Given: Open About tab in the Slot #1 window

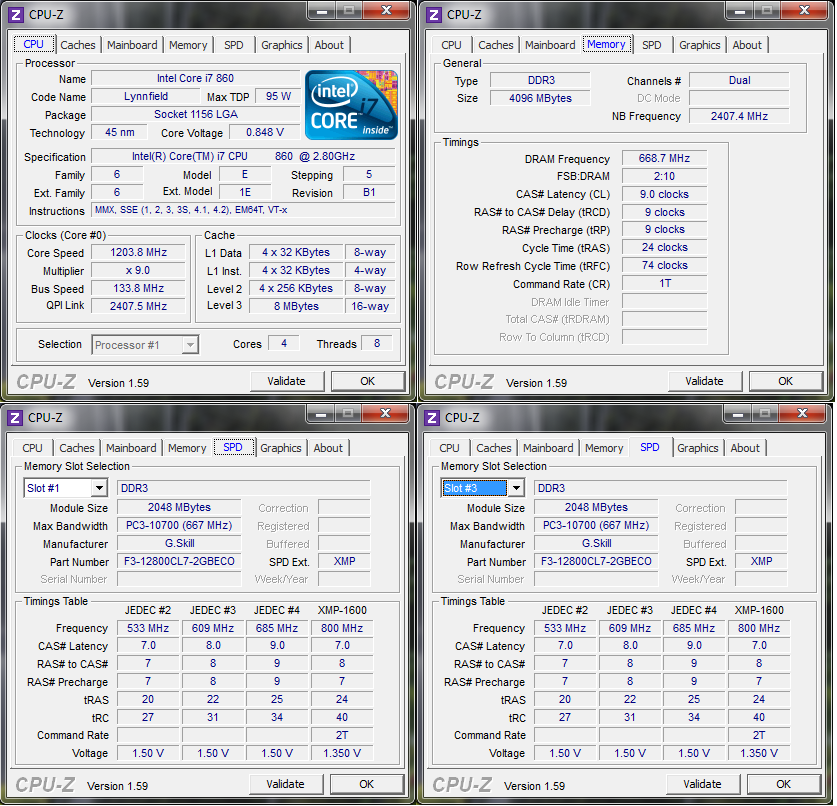Looking at the screenshot, I should pyautogui.click(x=328, y=448).
